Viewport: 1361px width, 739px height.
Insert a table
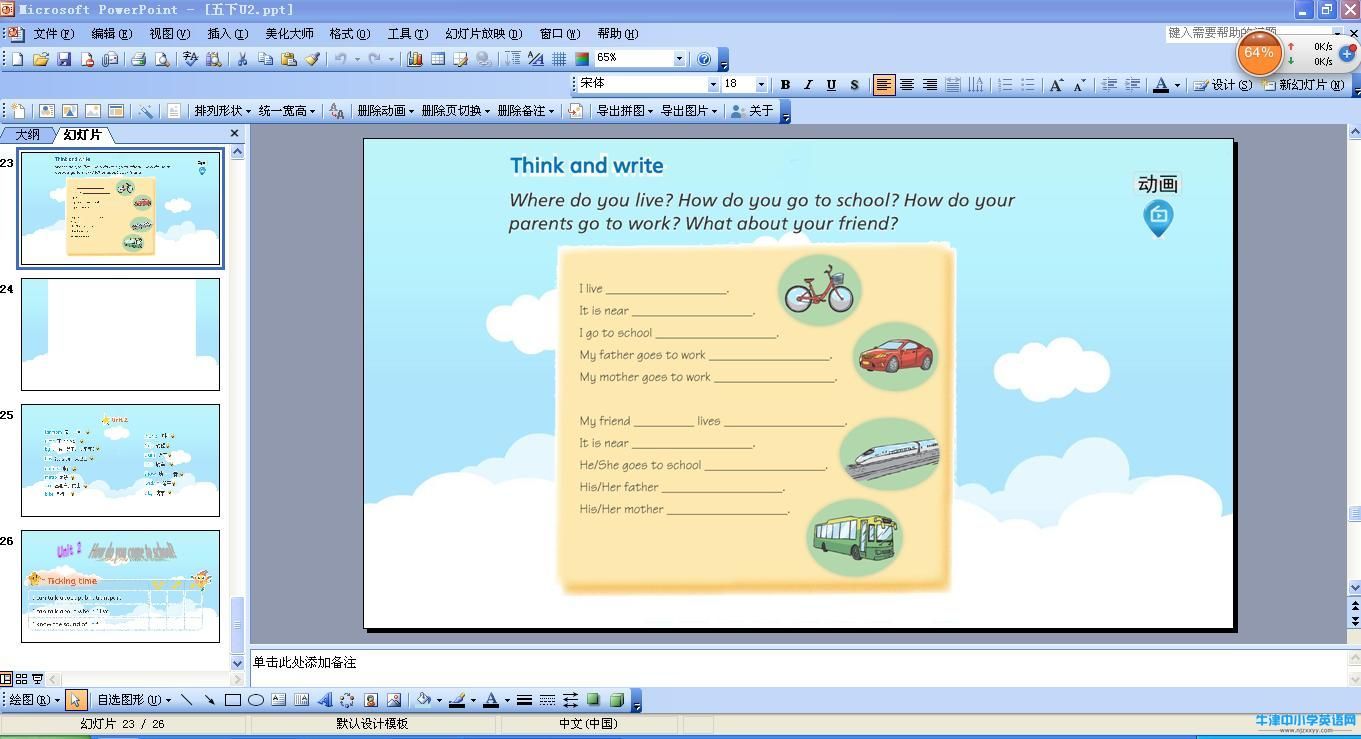(x=438, y=59)
